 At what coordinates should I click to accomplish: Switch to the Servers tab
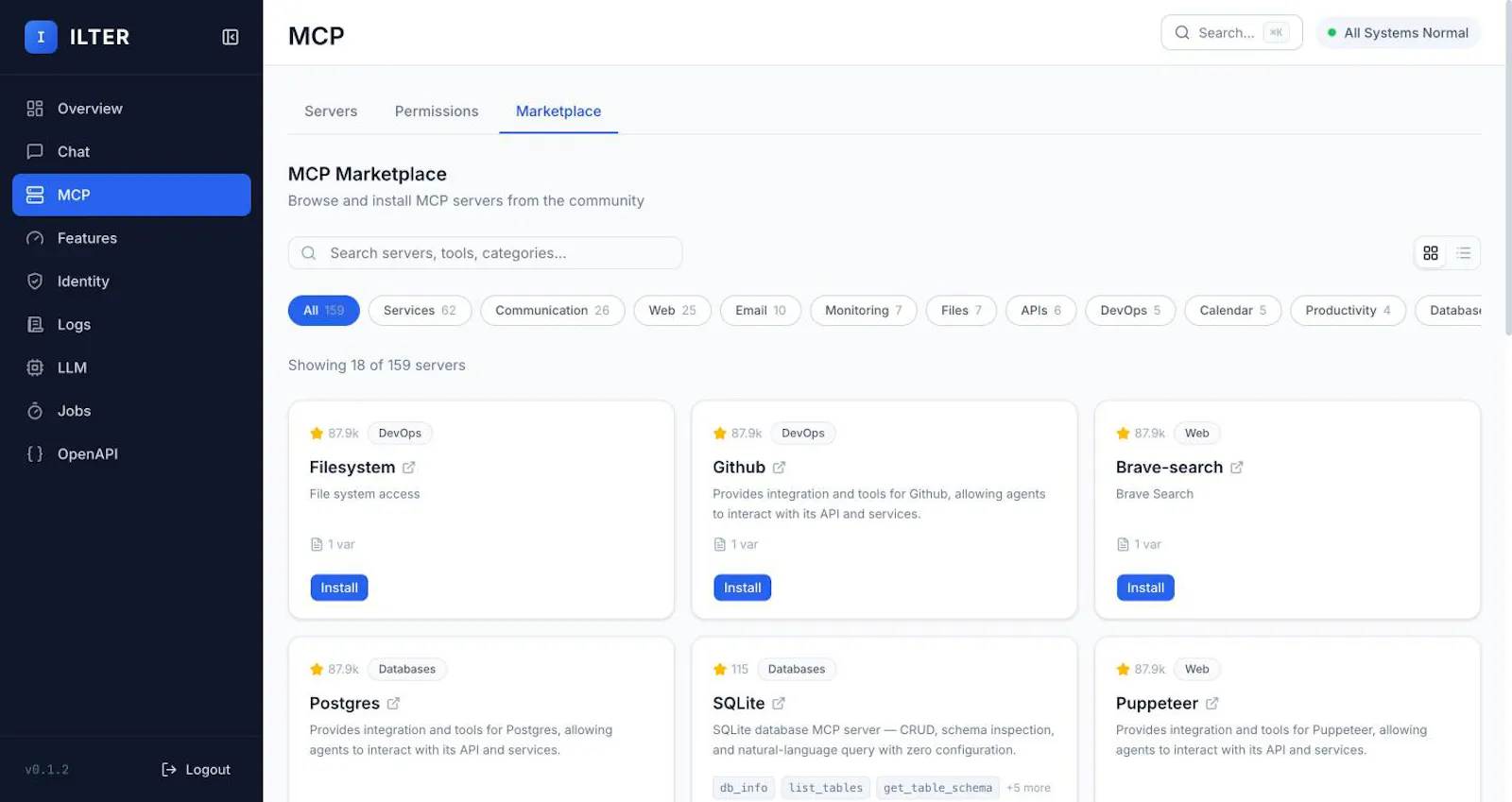(331, 111)
